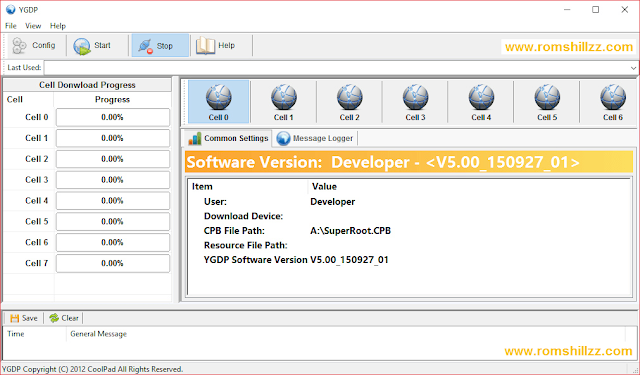Open the File menu

tap(11, 26)
